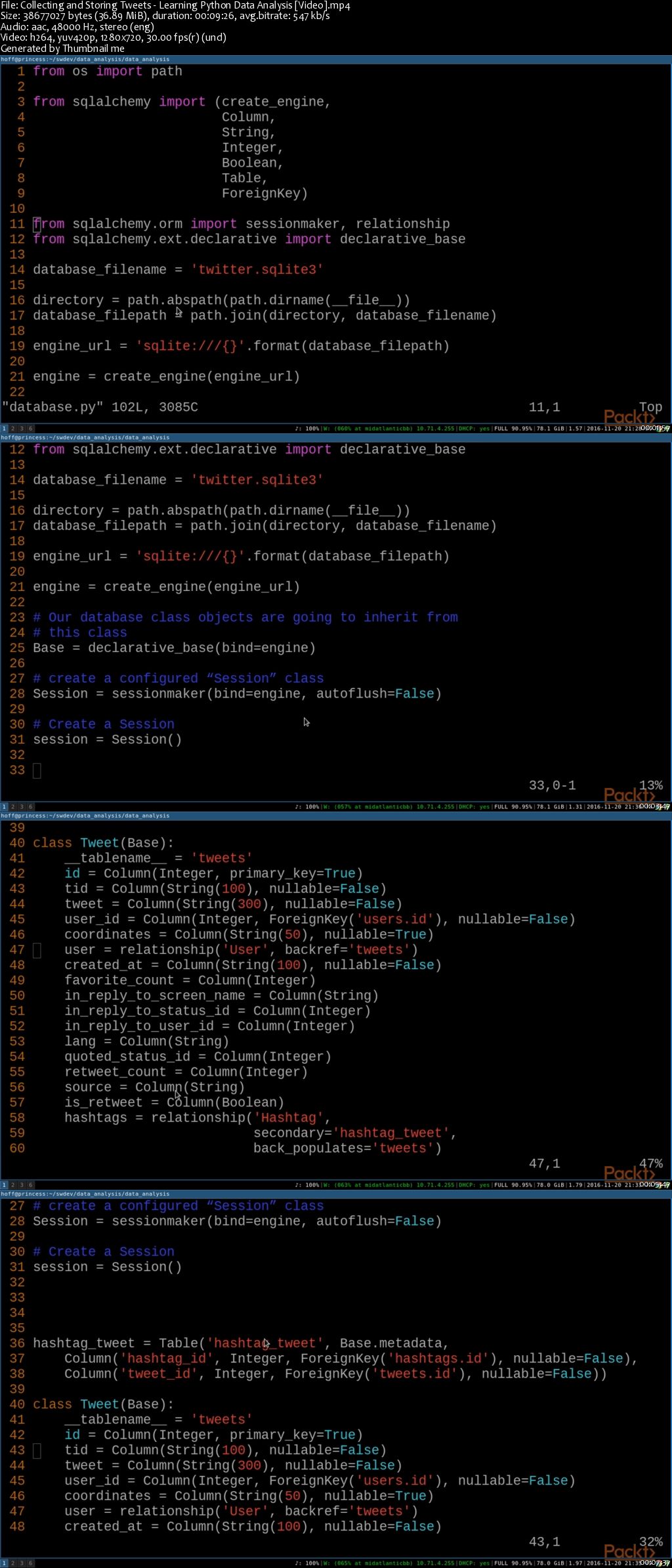Click the 'Size: 38677027 bytes' header line
Image resolution: width=672 pixels, height=1568 pixels.
tap(165, 16)
